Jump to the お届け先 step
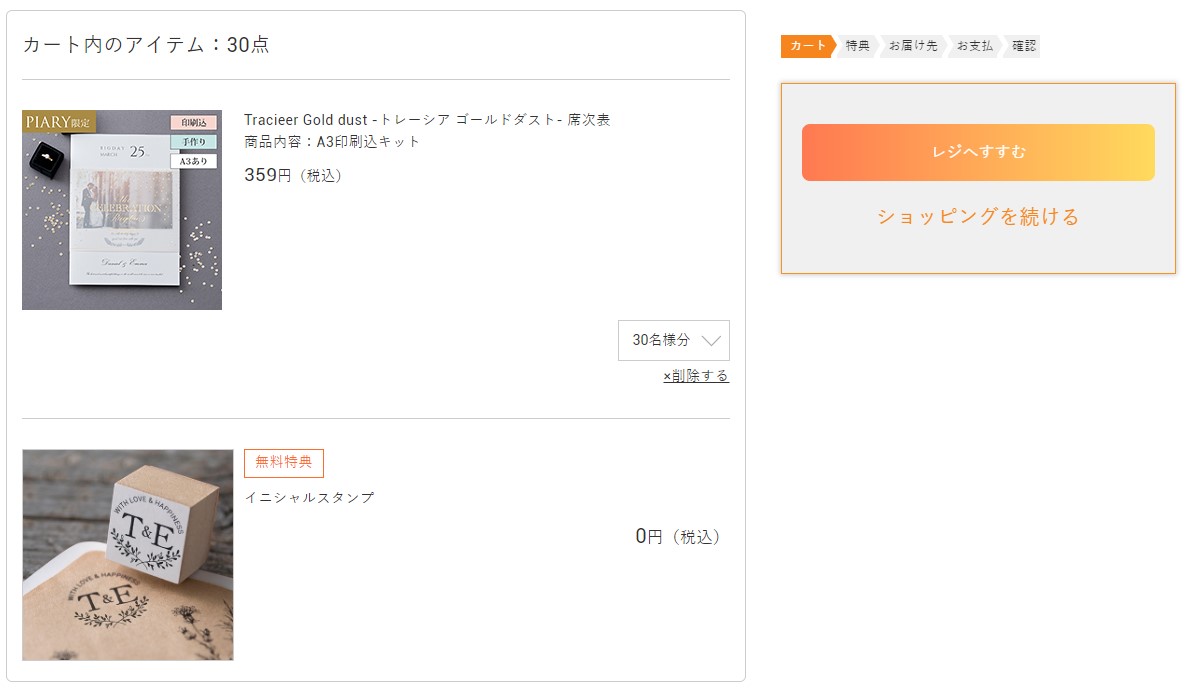 [913, 46]
